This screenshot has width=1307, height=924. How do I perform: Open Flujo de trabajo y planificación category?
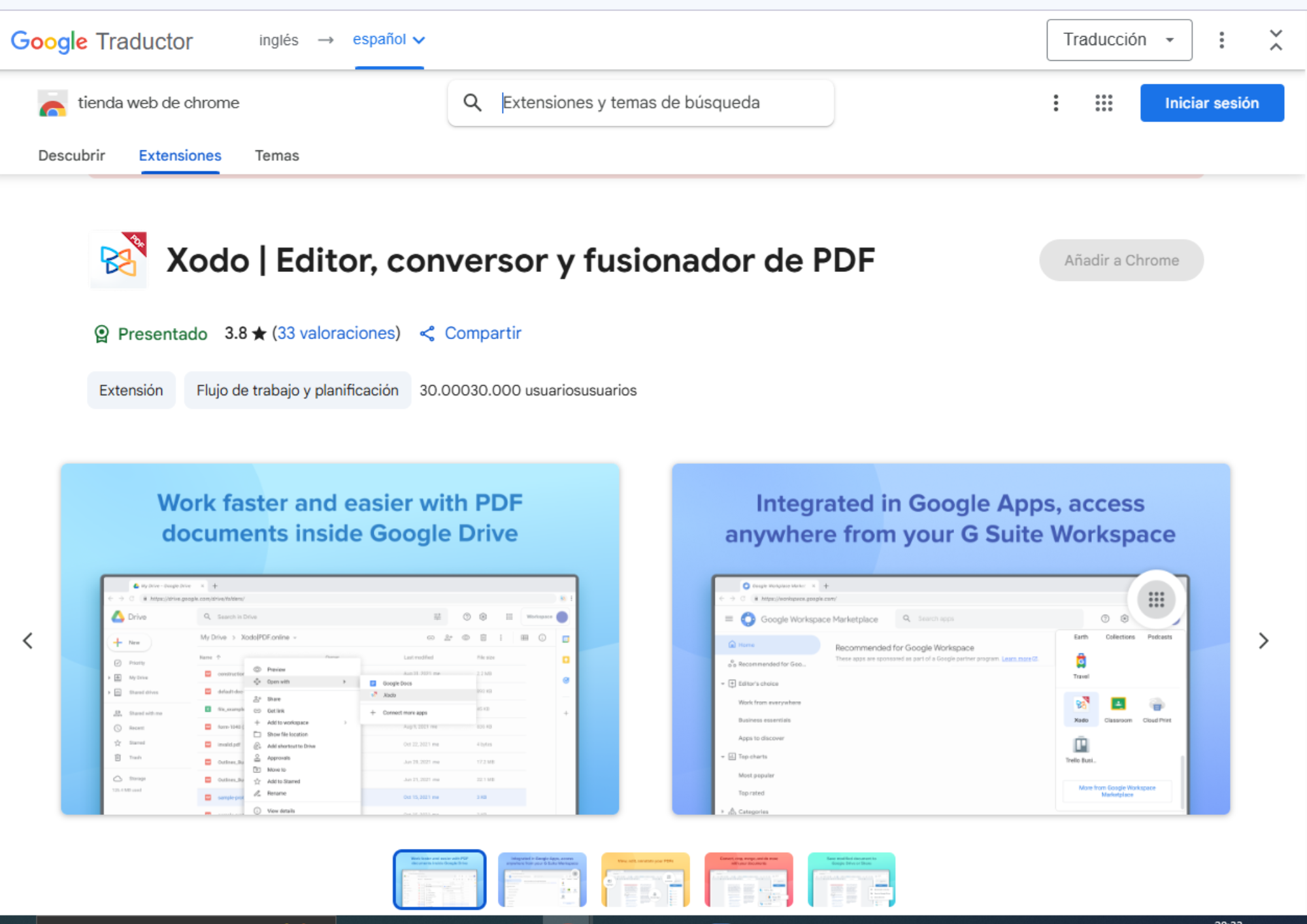(x=297, y=390)
